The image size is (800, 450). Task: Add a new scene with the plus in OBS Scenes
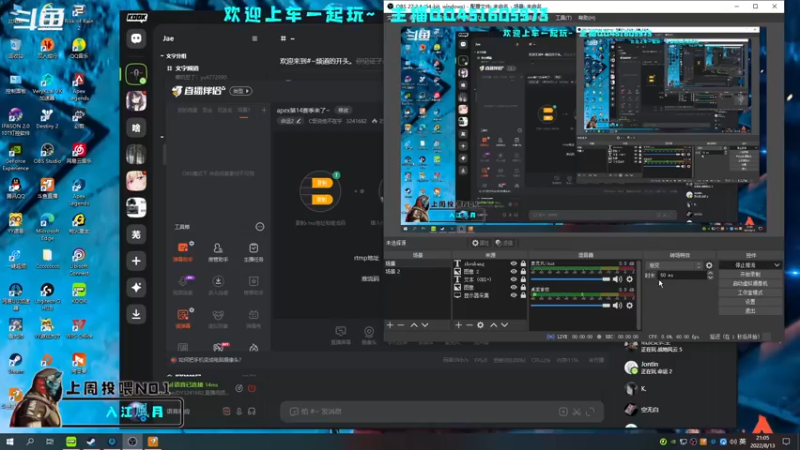point(390,325)
